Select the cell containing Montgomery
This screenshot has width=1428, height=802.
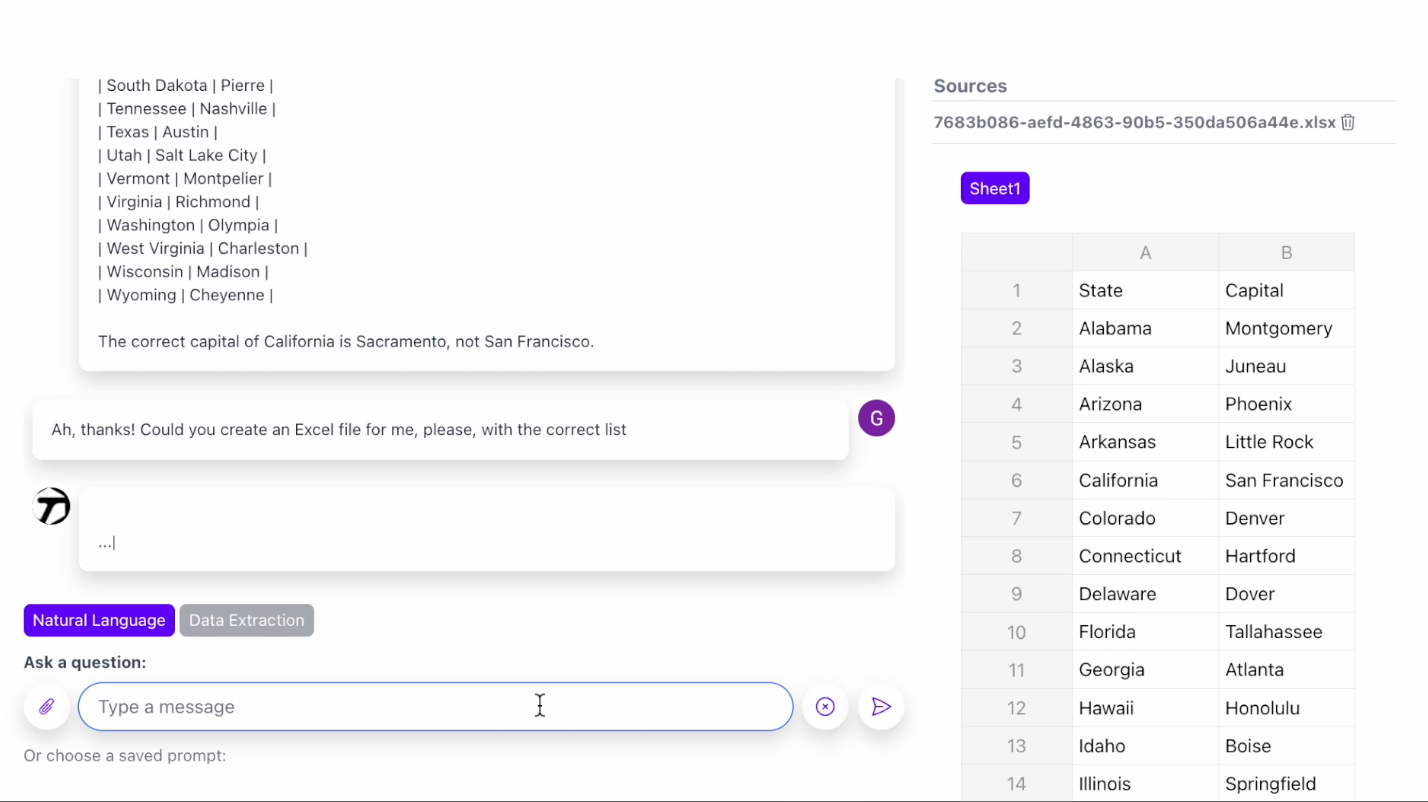(x=1279, y=328)
